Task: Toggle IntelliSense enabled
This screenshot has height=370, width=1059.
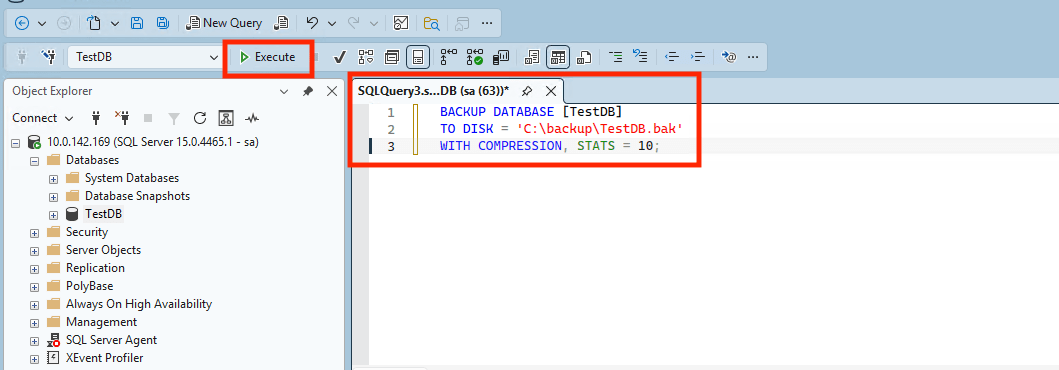Action: click(x=418, y=57)
